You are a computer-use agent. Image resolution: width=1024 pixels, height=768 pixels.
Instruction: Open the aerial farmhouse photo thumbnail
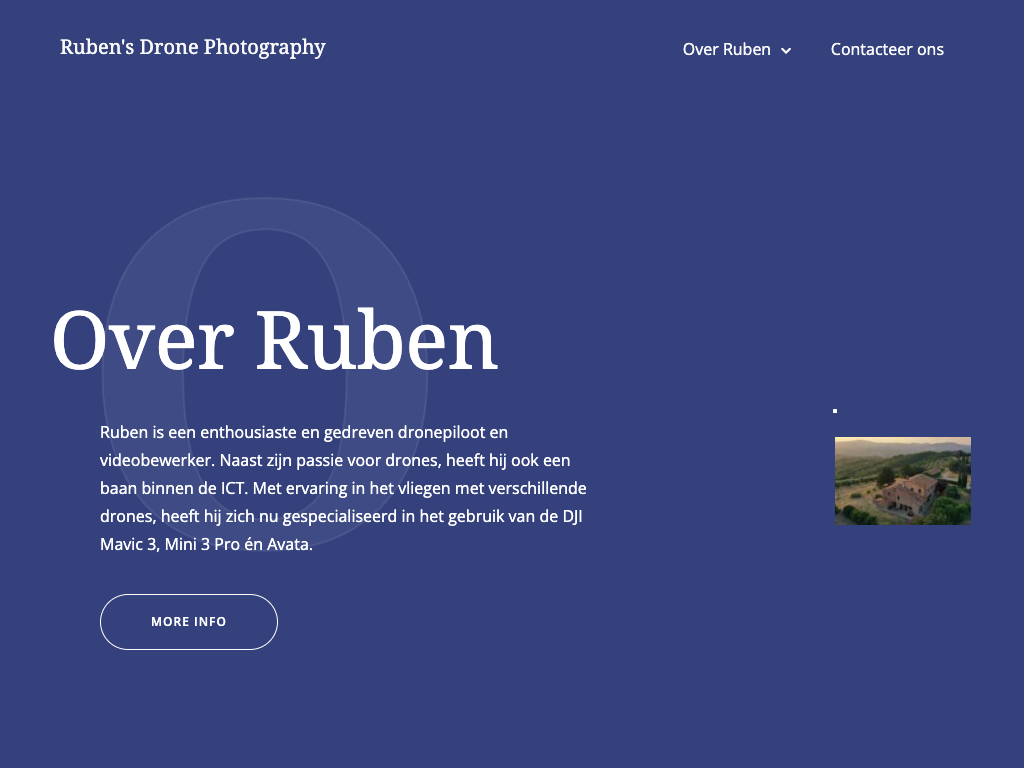click(x=902, y=481)
